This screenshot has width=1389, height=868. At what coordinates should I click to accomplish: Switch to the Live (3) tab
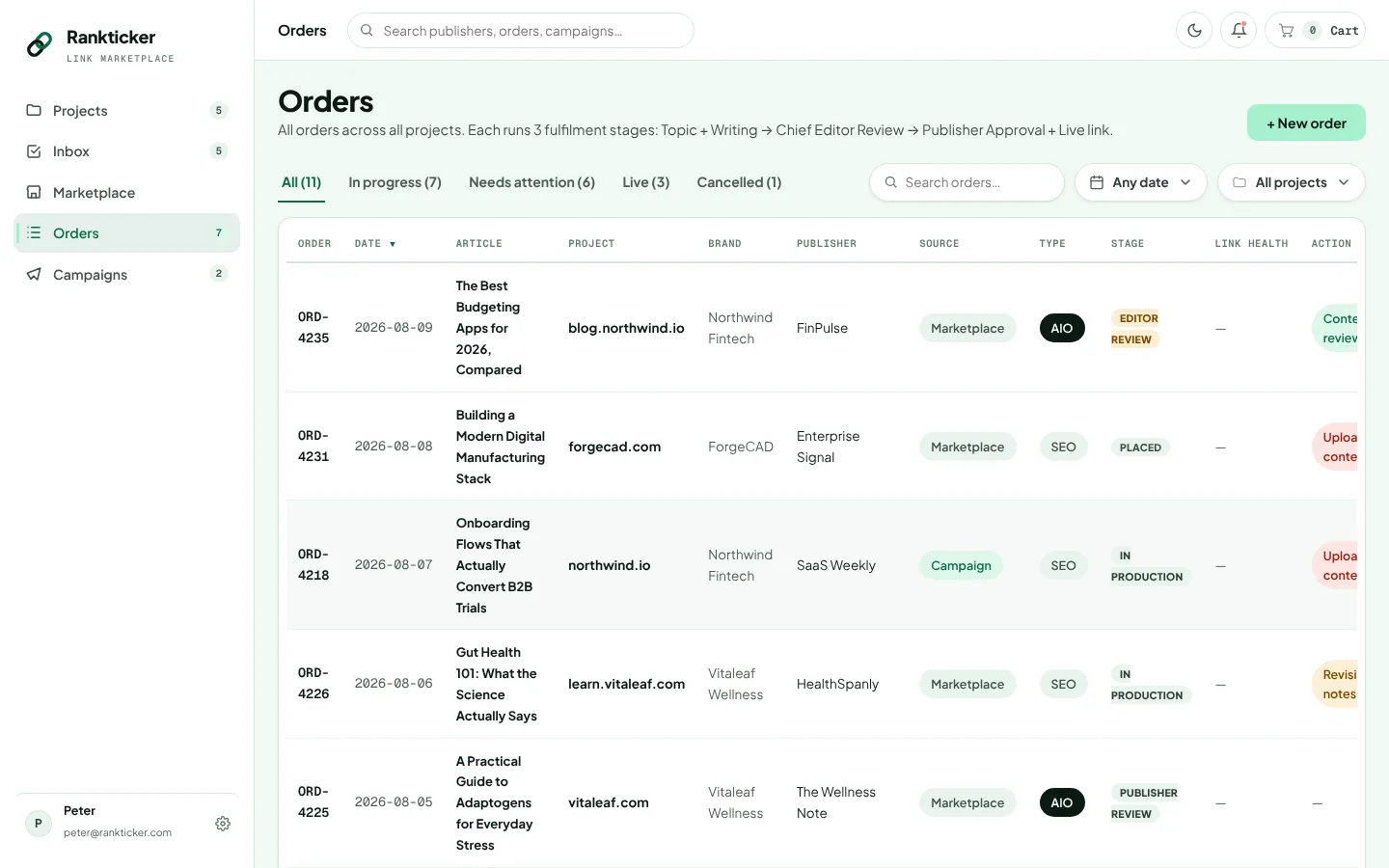click(645, 182)
